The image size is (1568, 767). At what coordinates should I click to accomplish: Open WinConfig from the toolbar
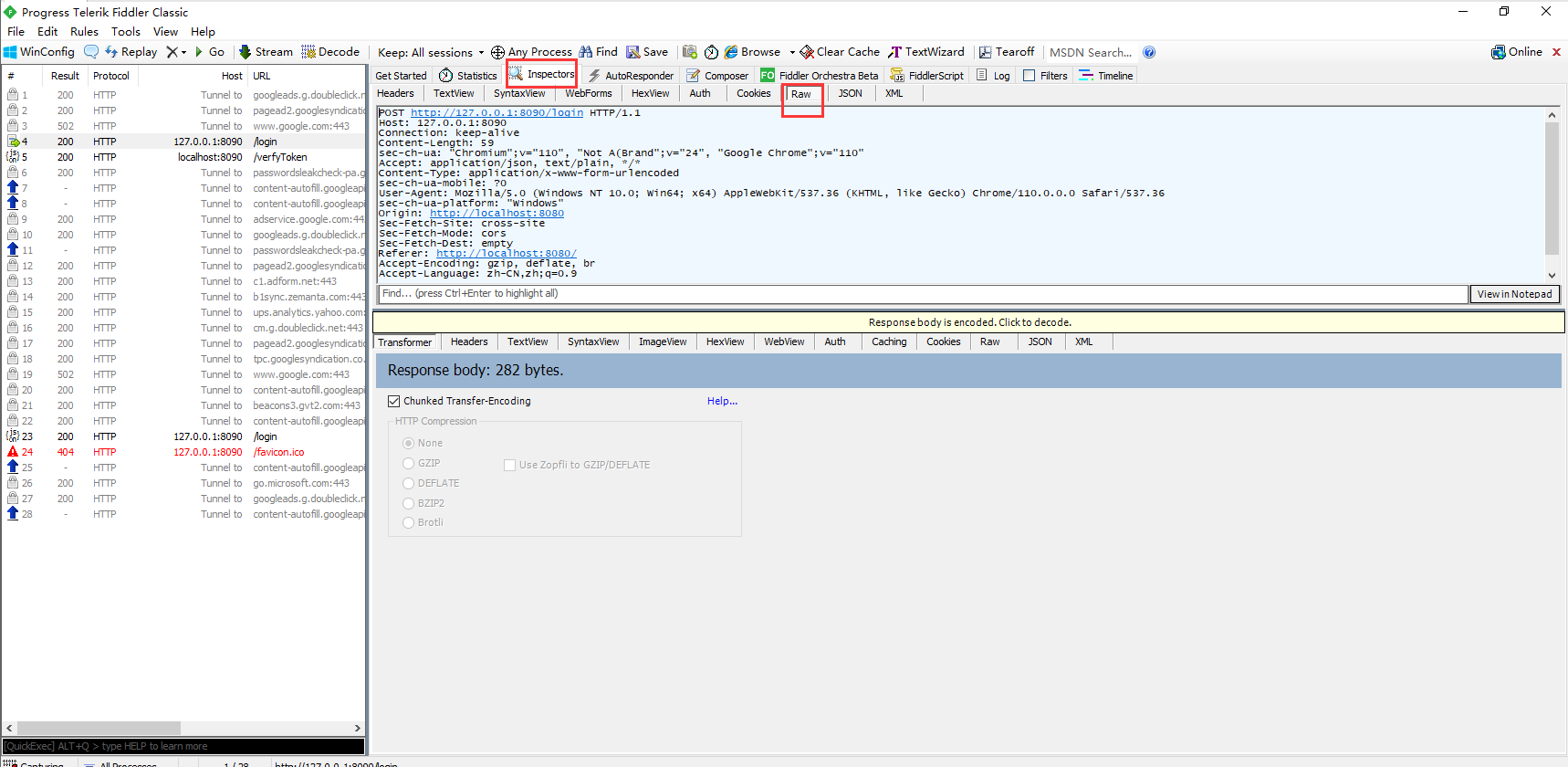pos(39,52)
